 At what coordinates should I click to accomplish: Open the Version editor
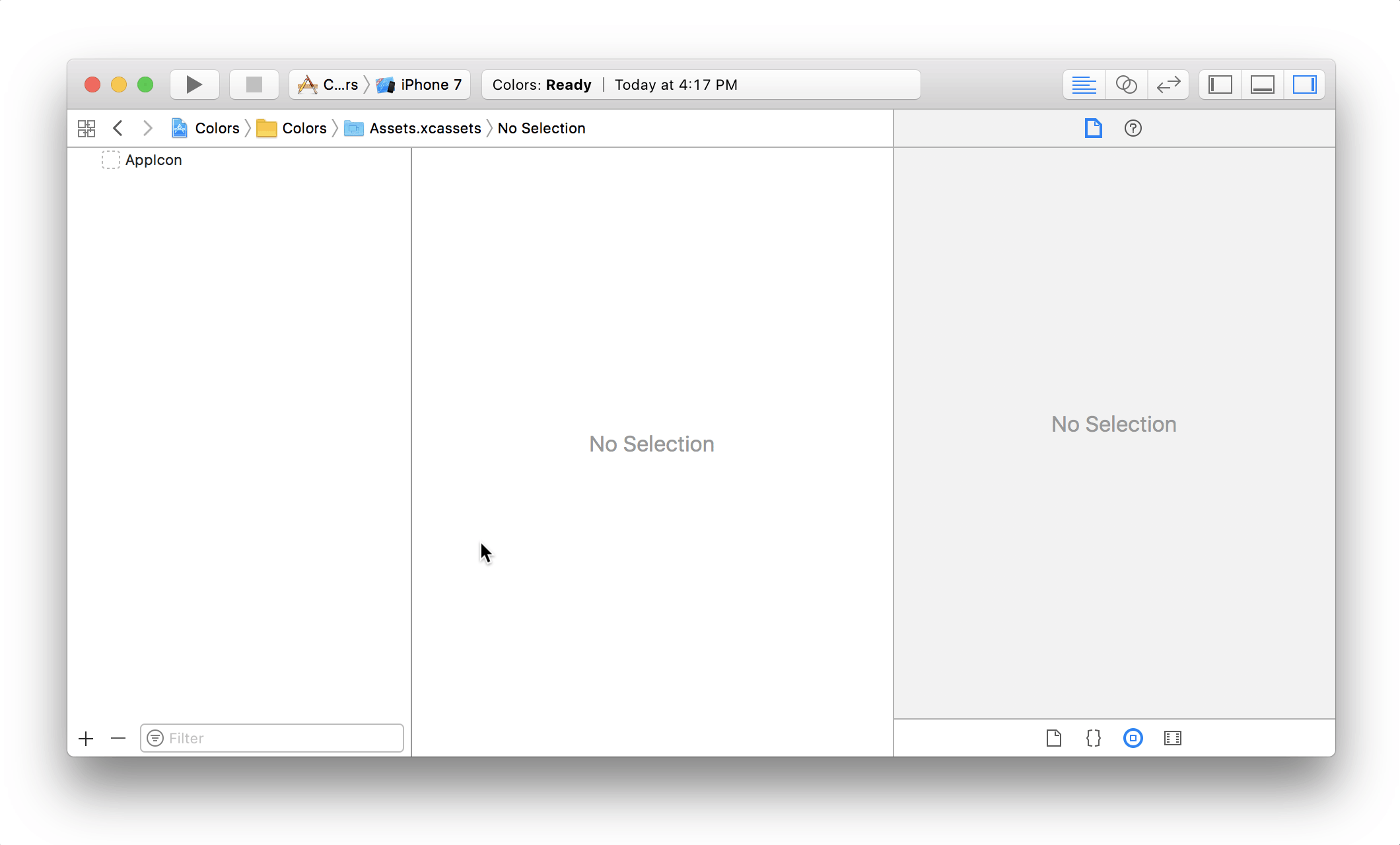[1168, 84]
